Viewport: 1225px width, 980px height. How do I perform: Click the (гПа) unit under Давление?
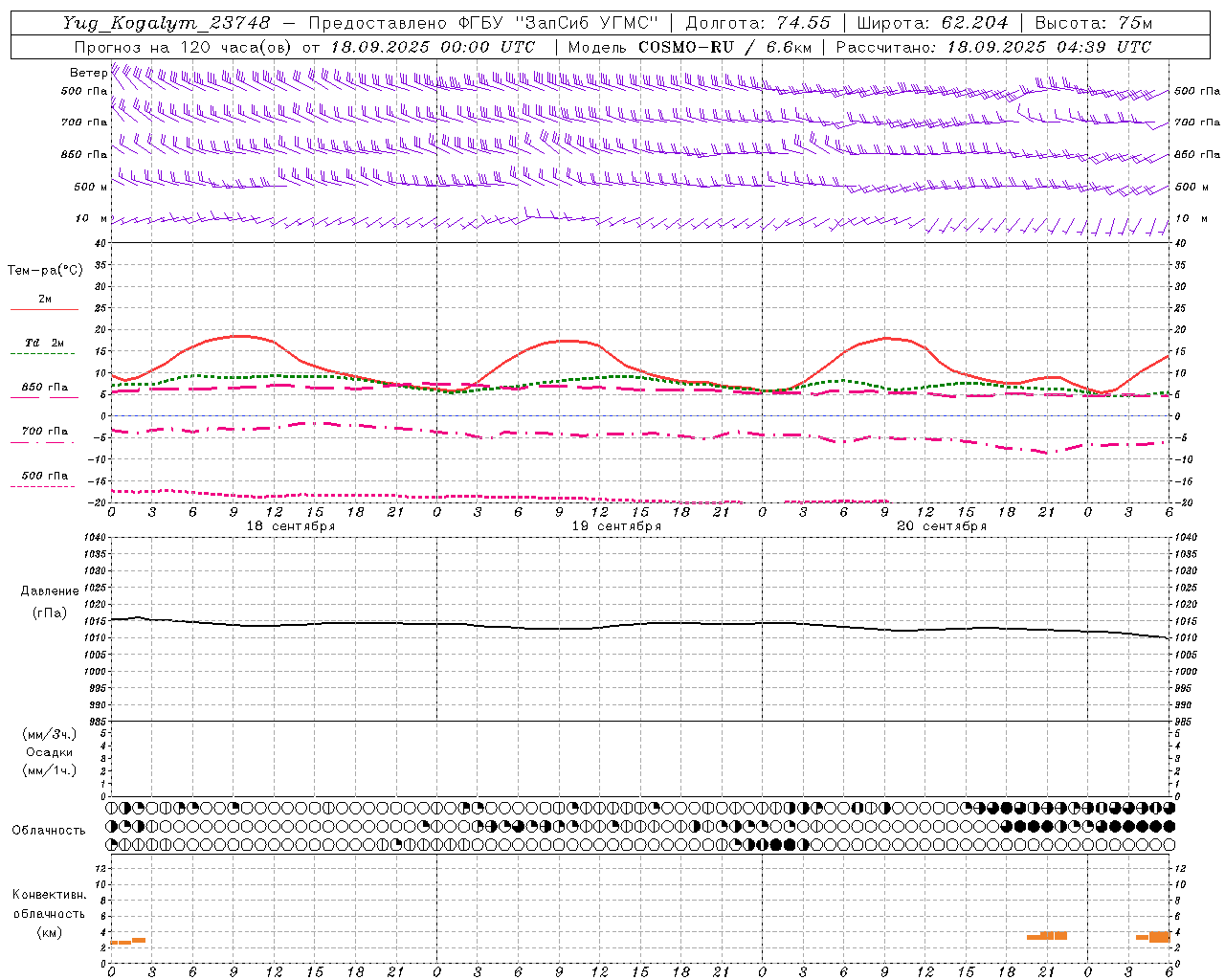click(50, 613)
